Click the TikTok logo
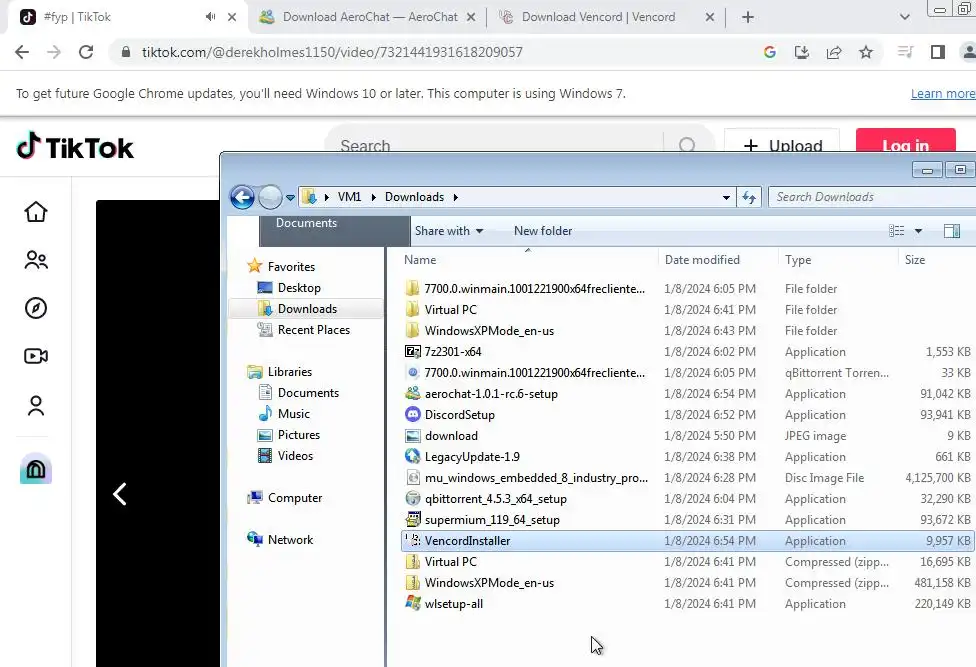The image size is (976, 667). pyautogui.click(x=75, y=147)
